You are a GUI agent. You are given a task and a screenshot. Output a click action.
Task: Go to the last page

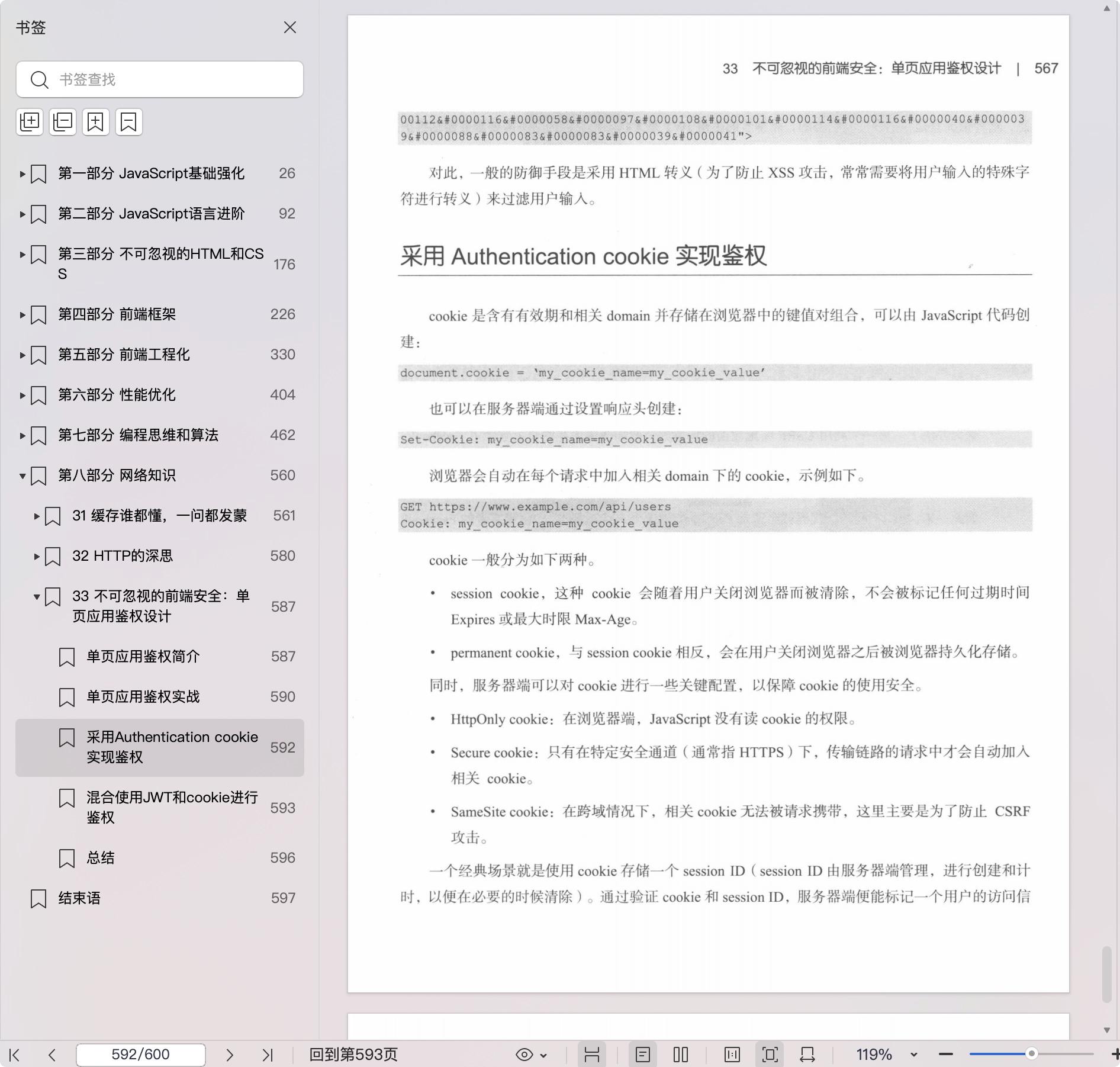[268, 1055]
